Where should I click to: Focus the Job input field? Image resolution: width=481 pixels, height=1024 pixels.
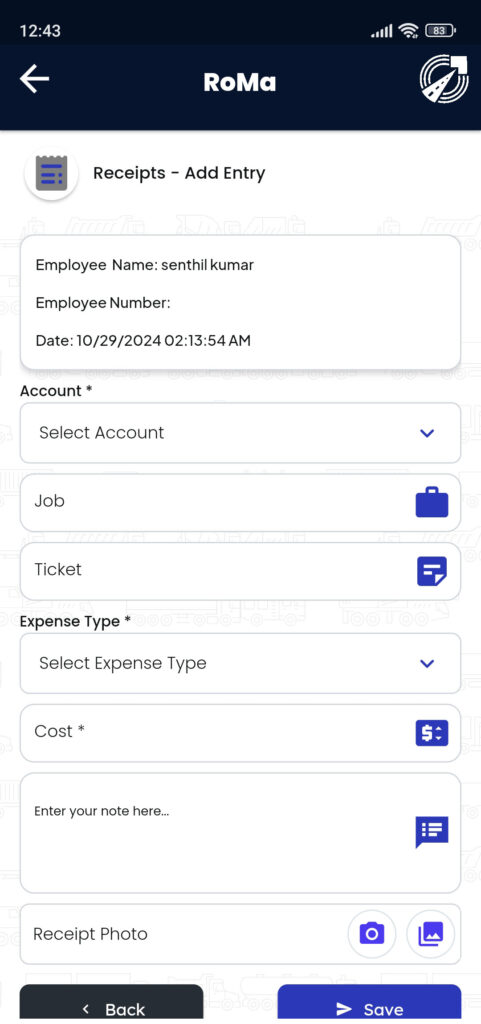coord(240,502)
